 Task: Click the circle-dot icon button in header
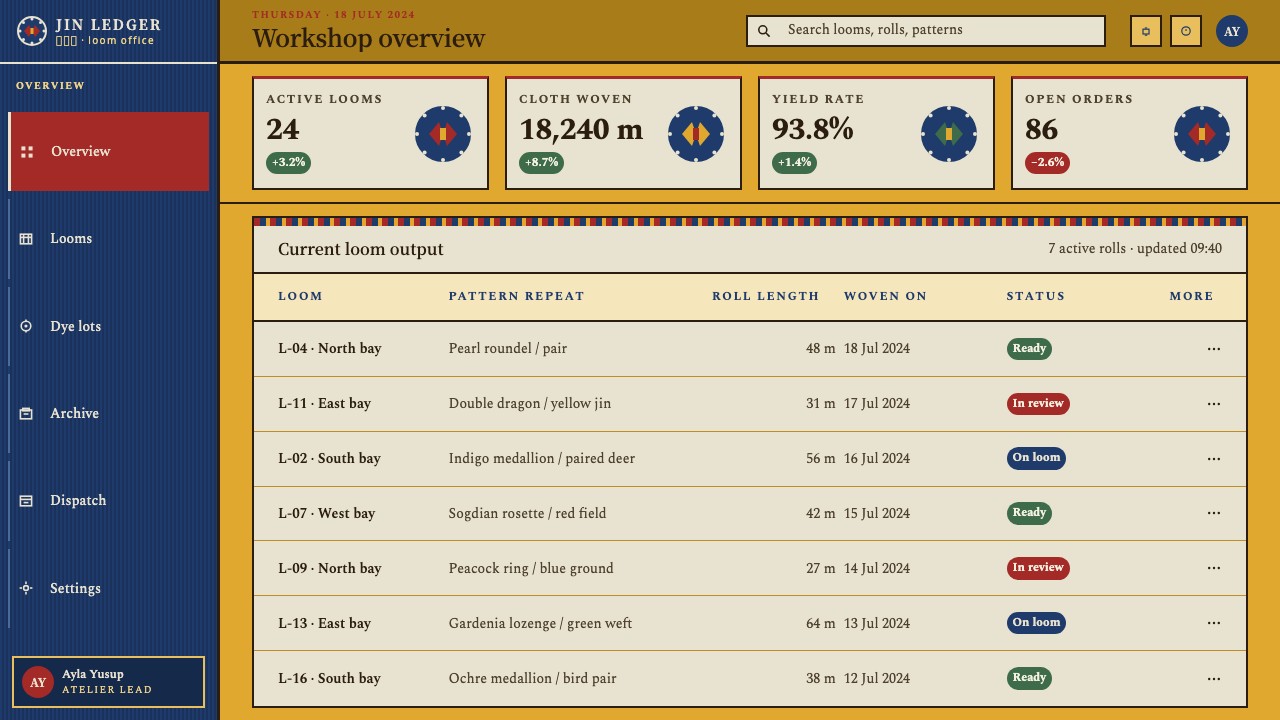(x=1186, y=31)
